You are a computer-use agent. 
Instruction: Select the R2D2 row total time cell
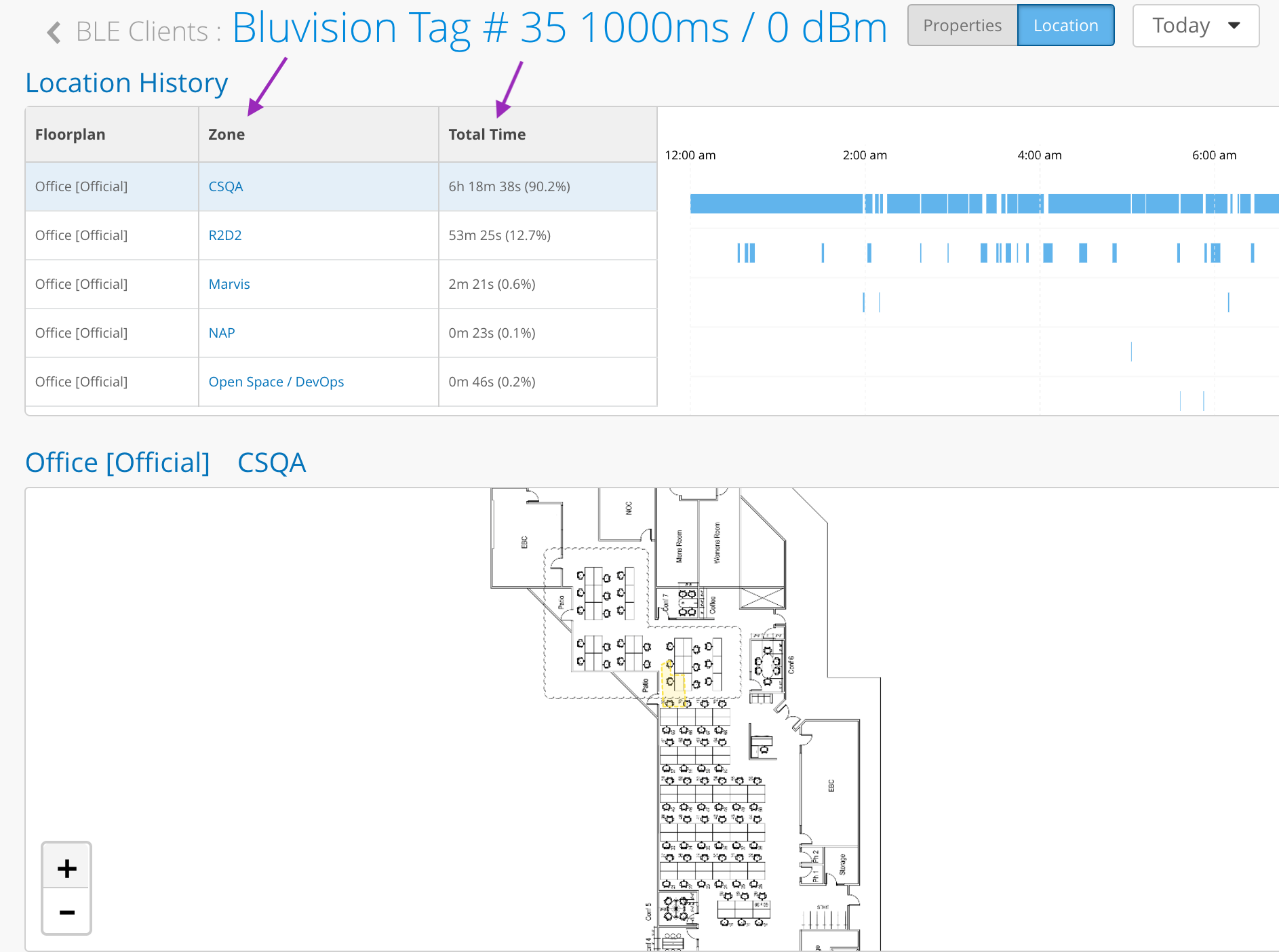pyautogui.click(x=499, y=235)
